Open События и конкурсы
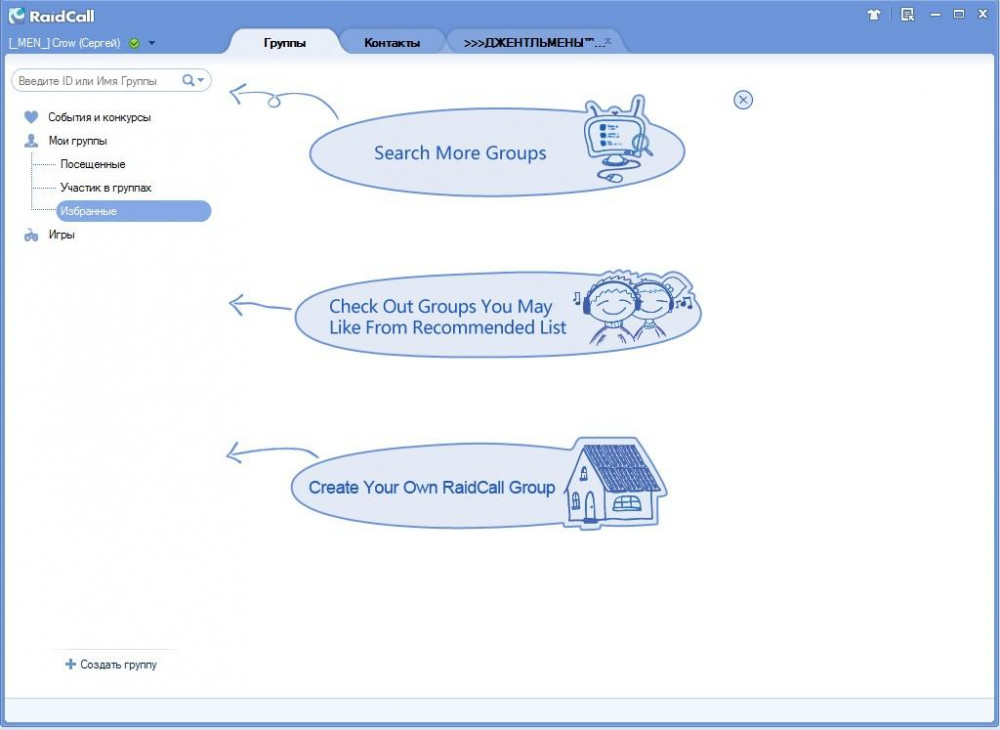 99,117
